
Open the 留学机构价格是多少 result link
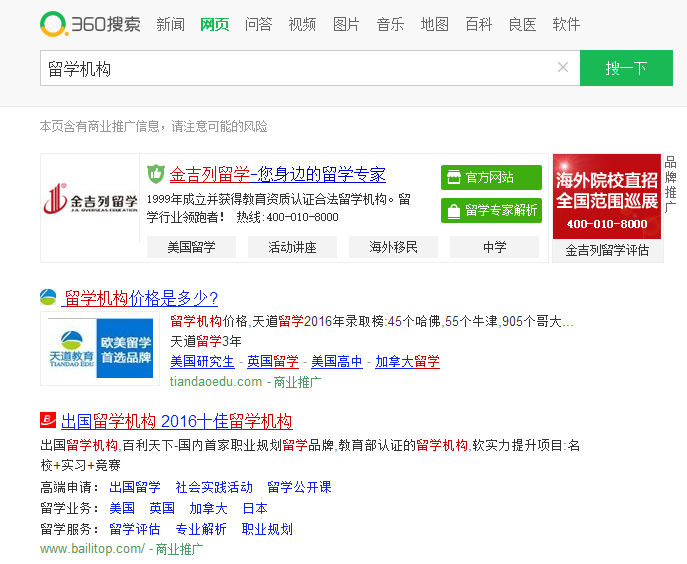coord(141,297)
